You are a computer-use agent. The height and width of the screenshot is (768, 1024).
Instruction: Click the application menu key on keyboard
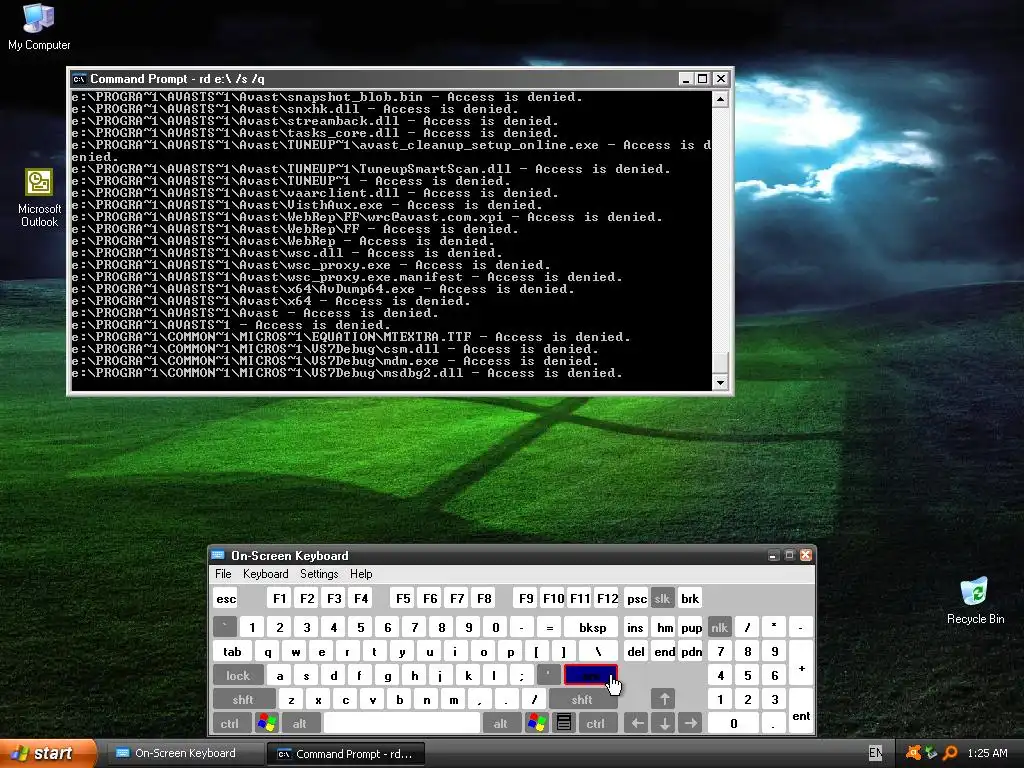point(564,723)
